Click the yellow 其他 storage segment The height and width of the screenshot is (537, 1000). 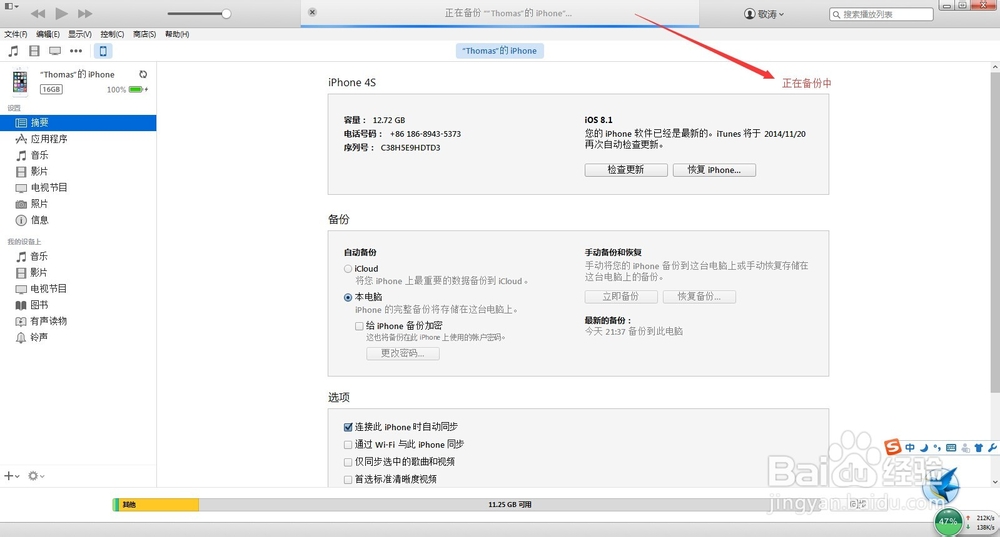click(x=159, y=504)
